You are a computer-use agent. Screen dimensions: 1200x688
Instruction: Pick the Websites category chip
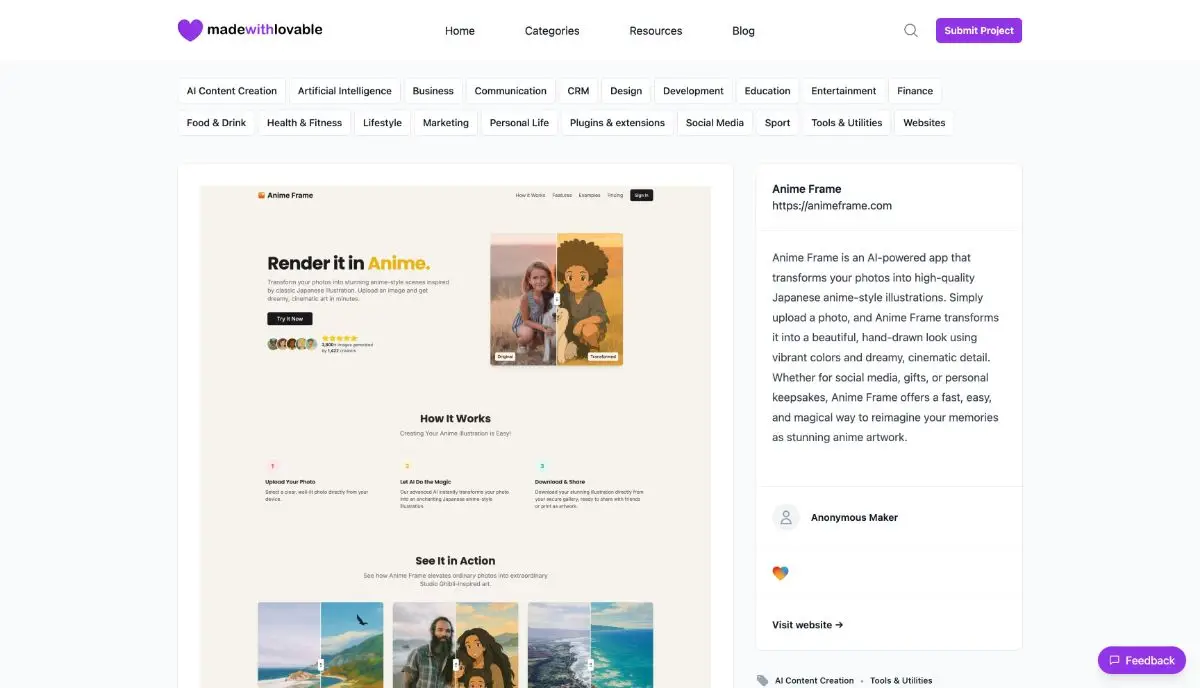(924, 123)
